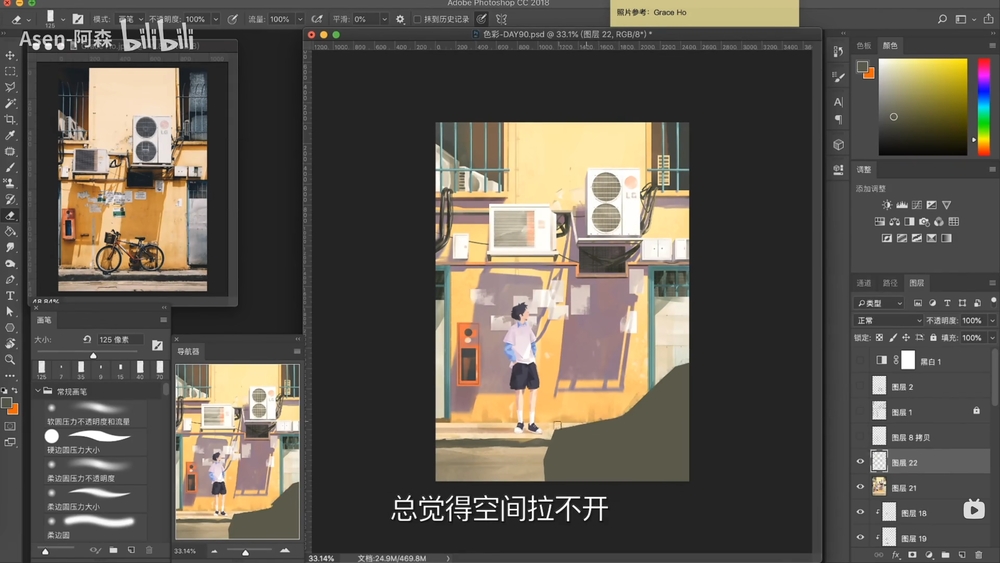Select the Type tool in toolbar
This screenshot has width=1000, height=563.
coord(11,295)
